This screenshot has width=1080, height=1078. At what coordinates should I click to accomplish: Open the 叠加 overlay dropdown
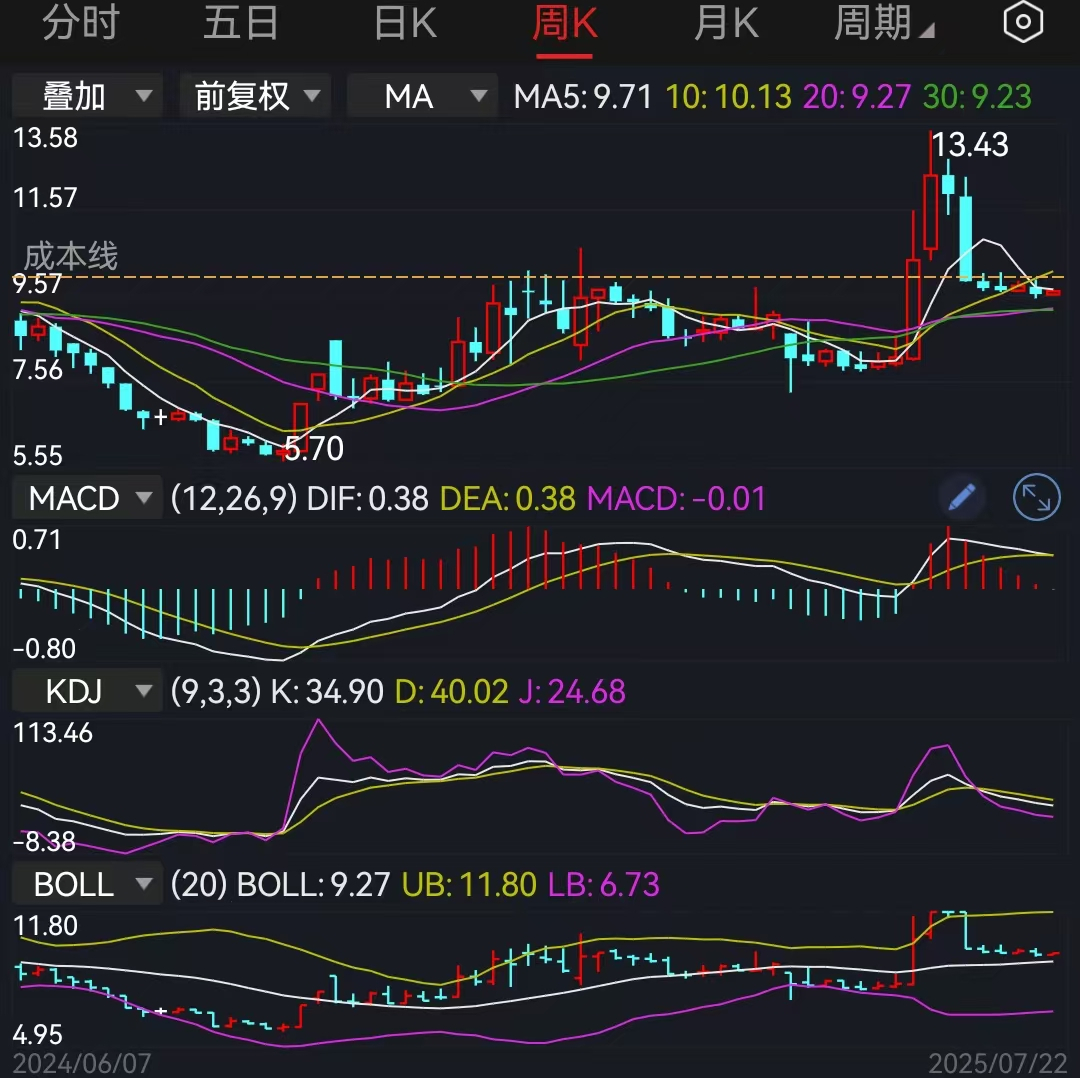[87, 96]
